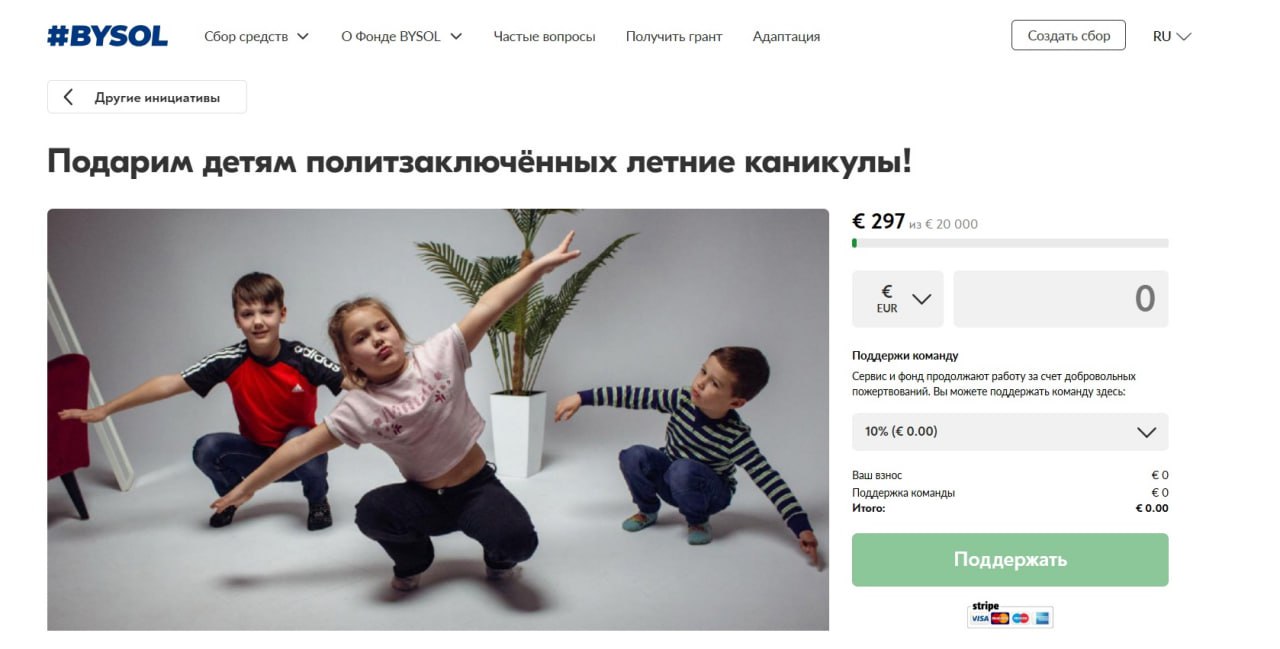
Task: Click the back arrow in Другие инициативы
Action: pyautogui.click(x=68, y=97)
